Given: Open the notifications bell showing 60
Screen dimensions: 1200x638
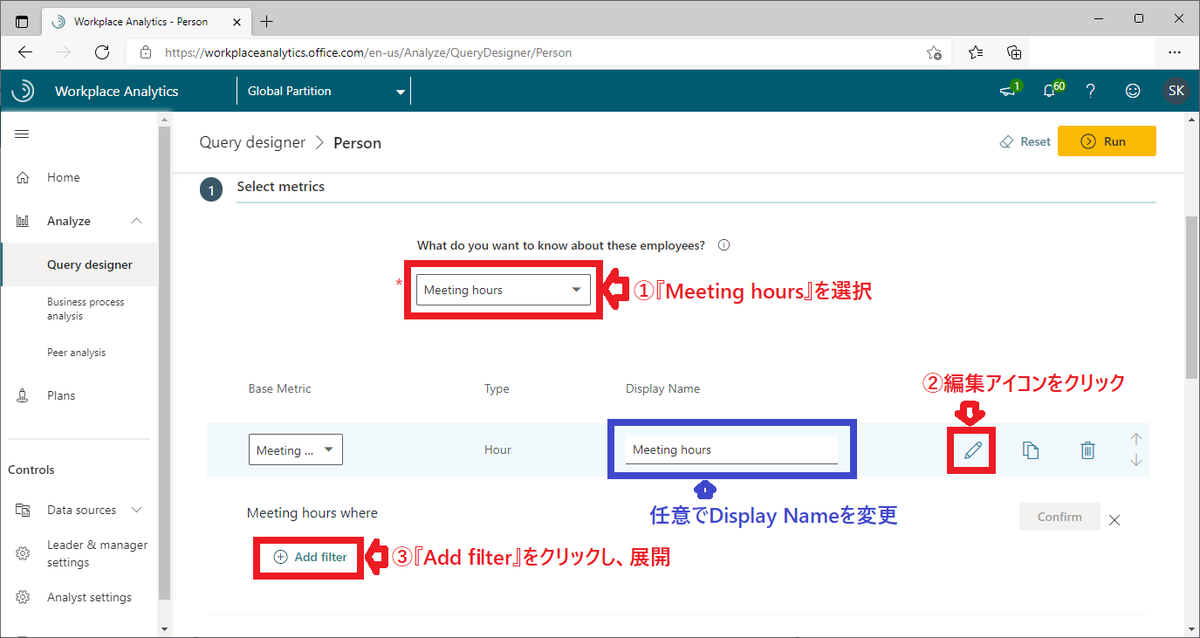Looking at the screenshot, I should pyautogui.click(x=1051, y=90).
